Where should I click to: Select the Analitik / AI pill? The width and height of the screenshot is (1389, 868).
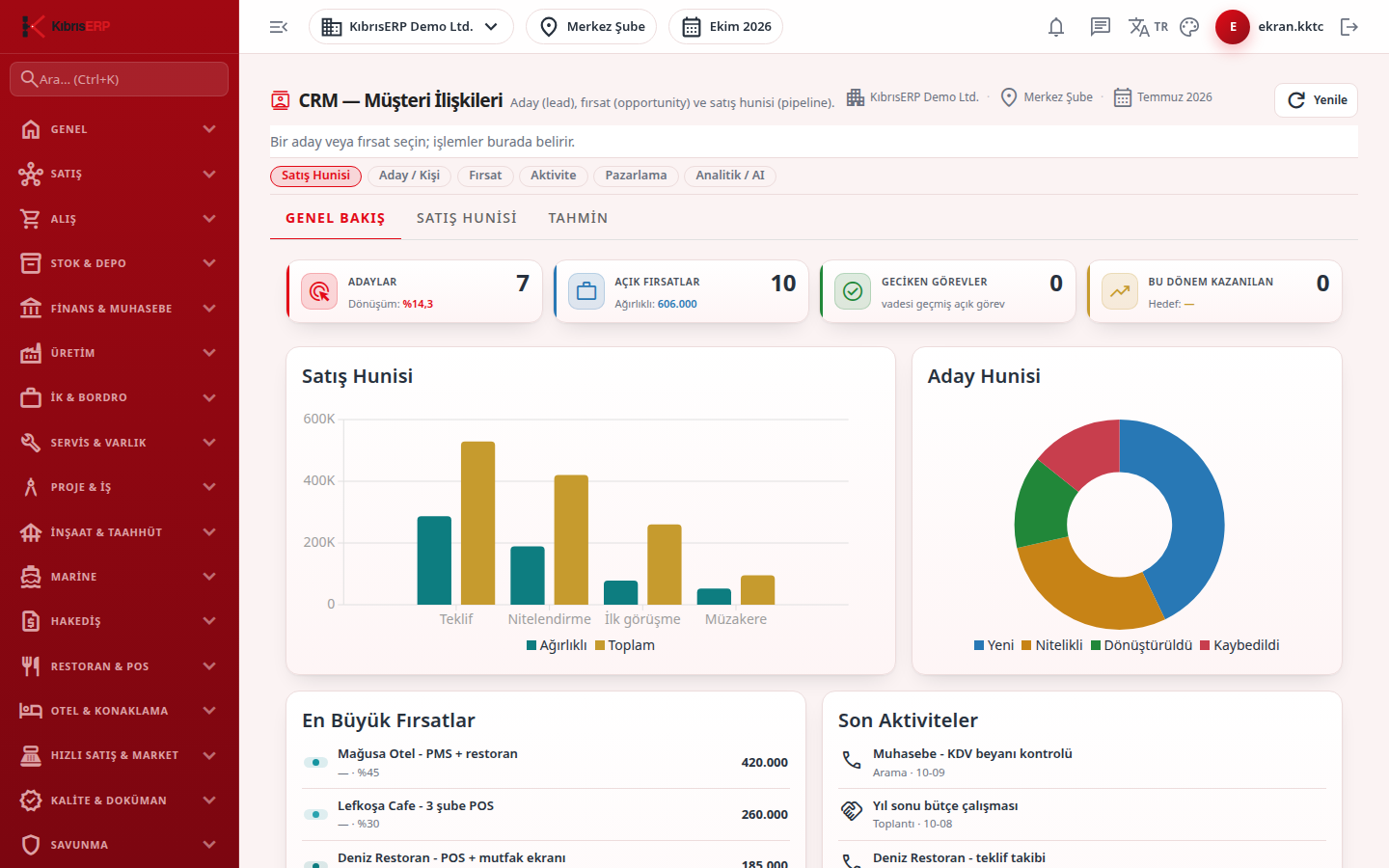(730, 176)
